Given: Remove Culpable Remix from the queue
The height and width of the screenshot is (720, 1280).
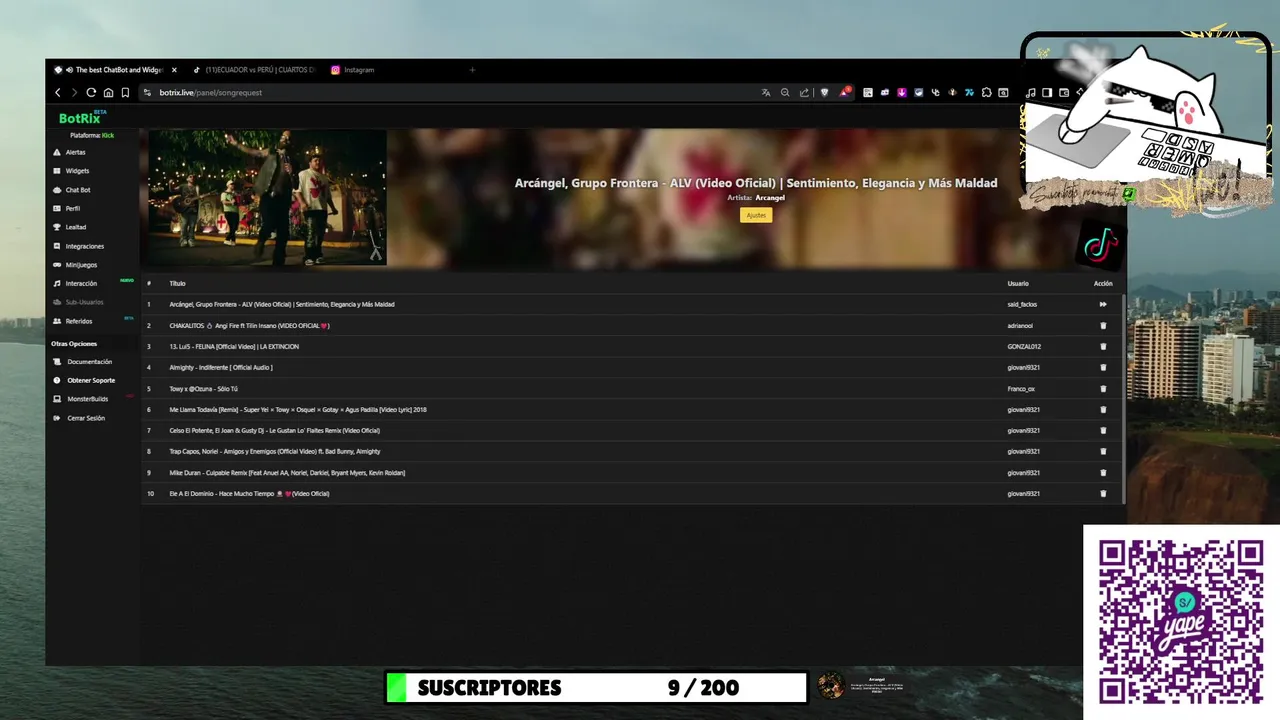Looking at the screenshot, I should (x=1103, y=472).
